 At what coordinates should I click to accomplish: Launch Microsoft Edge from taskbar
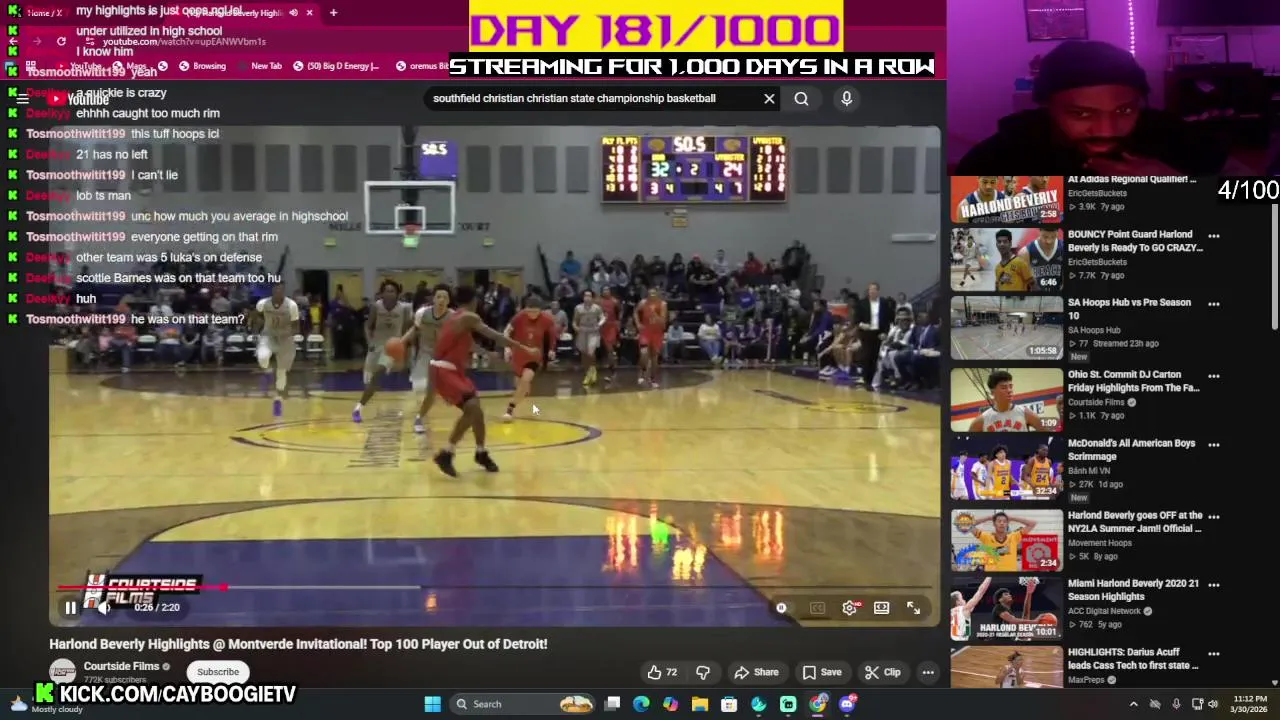click(641, 704)
